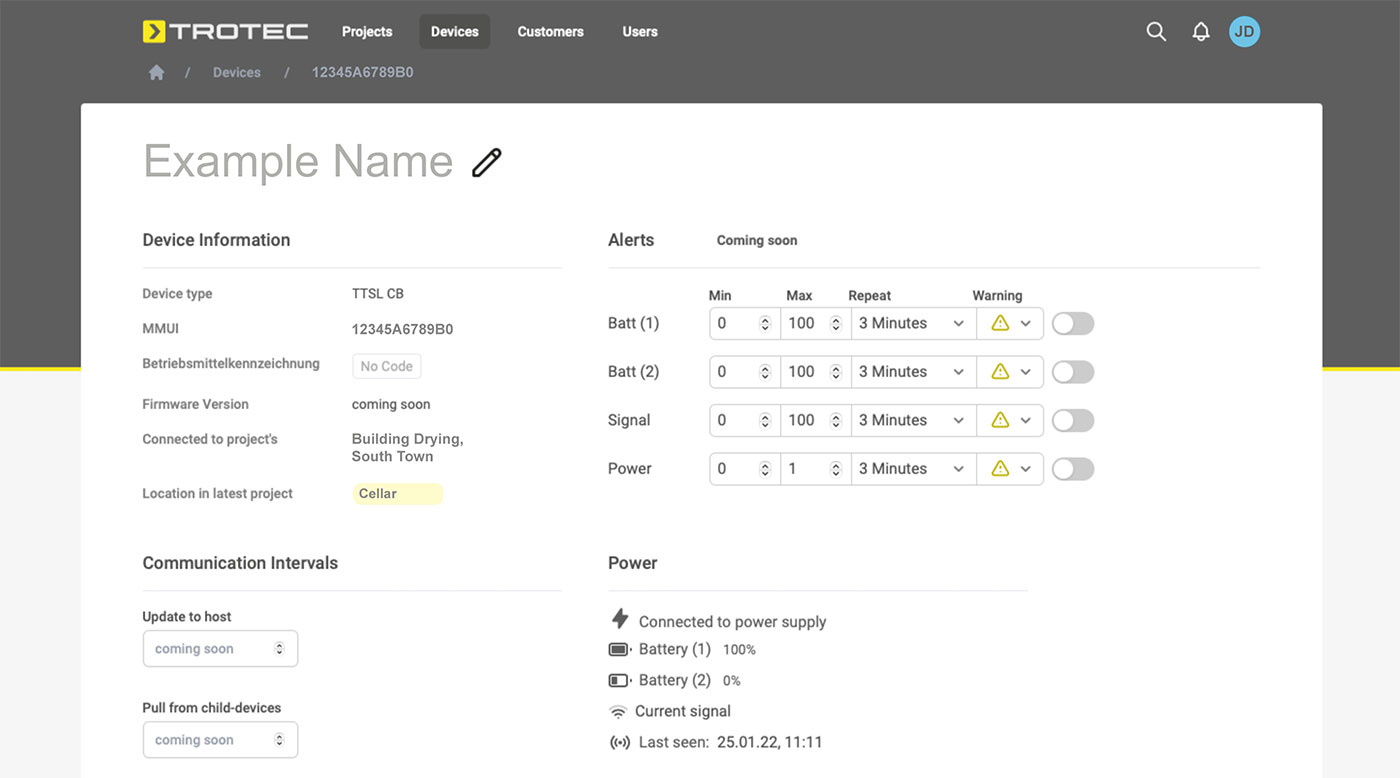Click the Cellar location tag
This screenshot has height=778, width=1400.
click(397, 494)
